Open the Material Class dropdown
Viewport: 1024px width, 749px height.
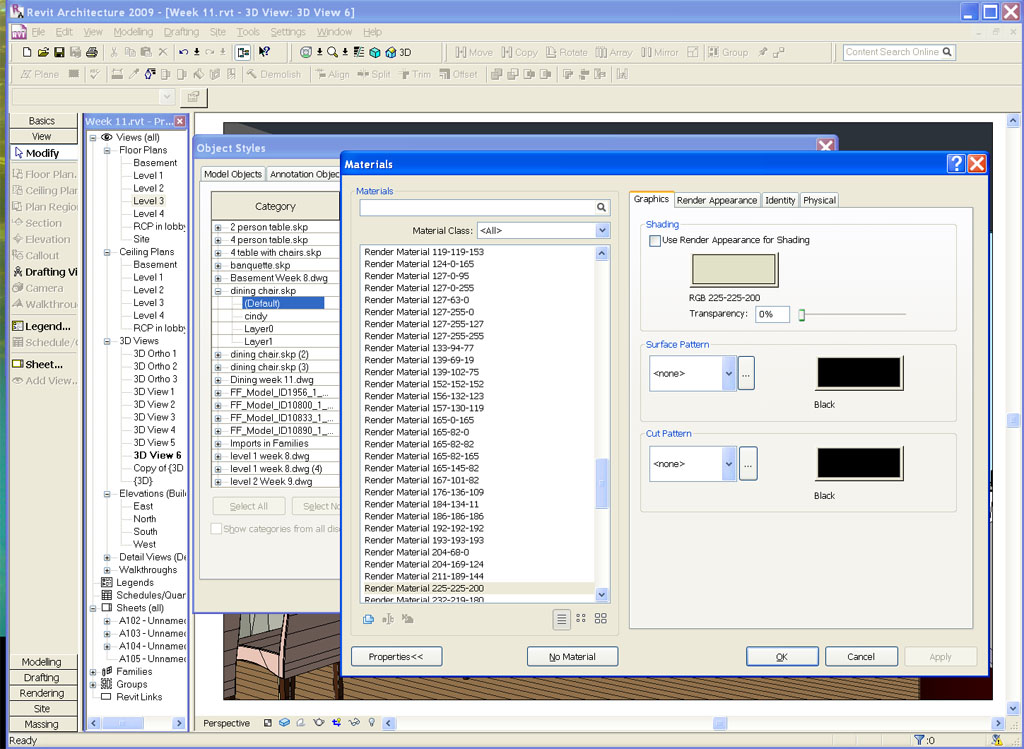click(x=602, y=231)
